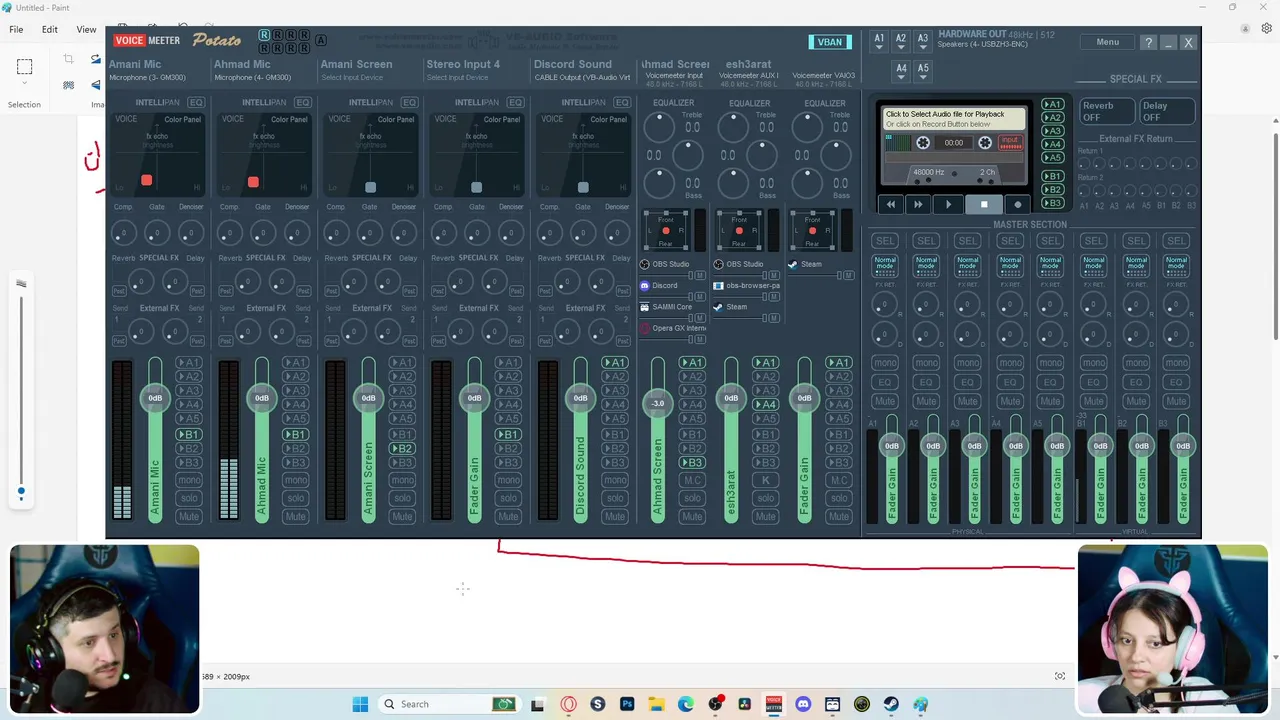Mute the Amani Mic strip
The height and width of the screenshot is (720, 1280).
(x=188, y=516)
